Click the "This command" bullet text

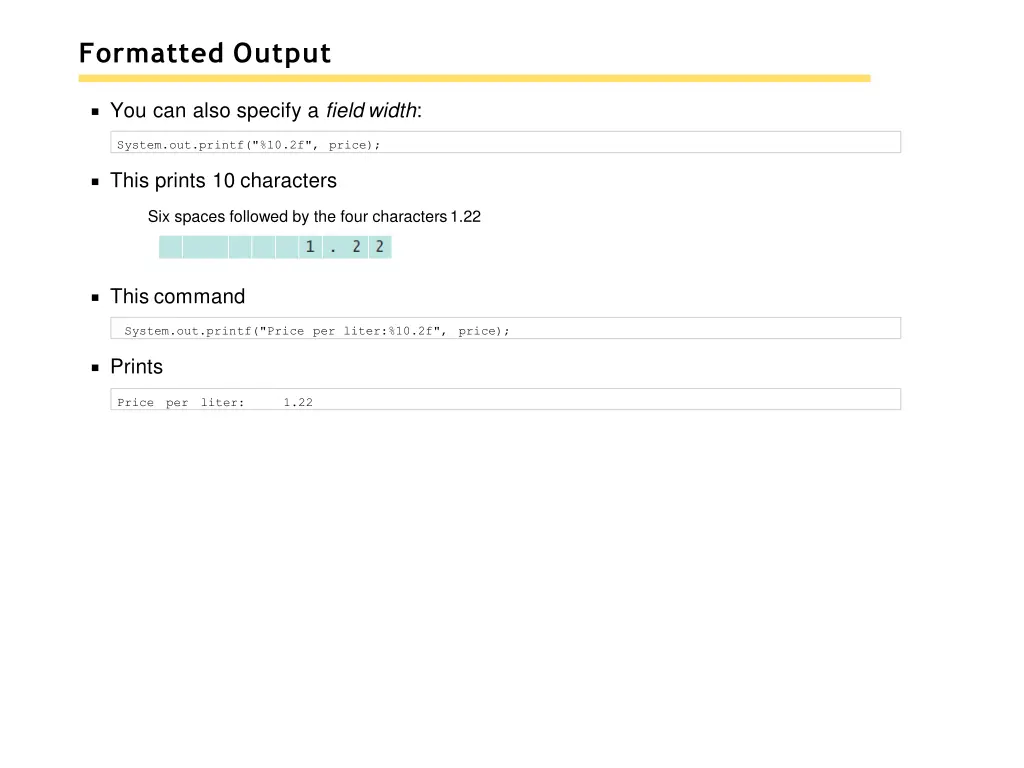(177, 296)
